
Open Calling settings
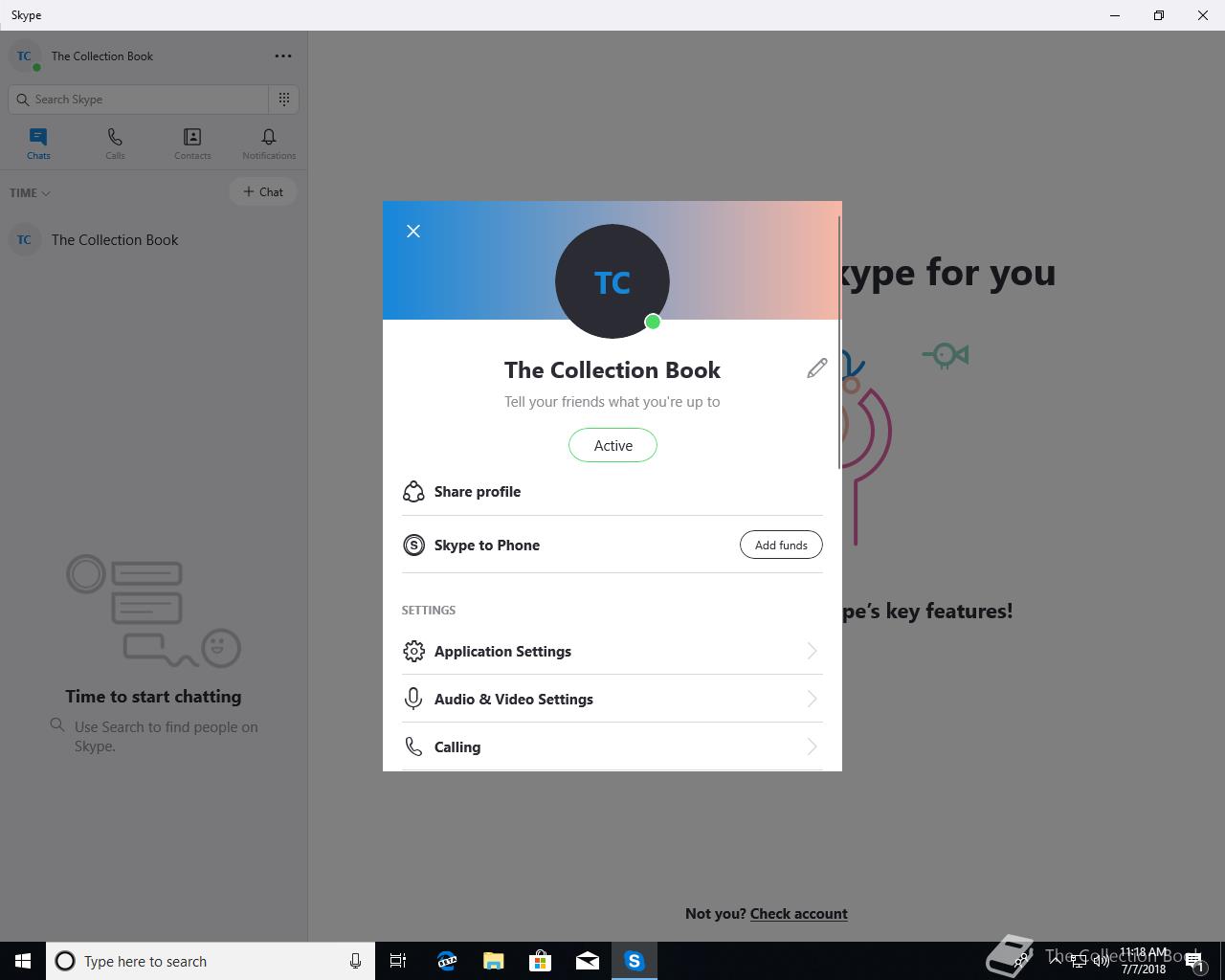pos(612,746)
